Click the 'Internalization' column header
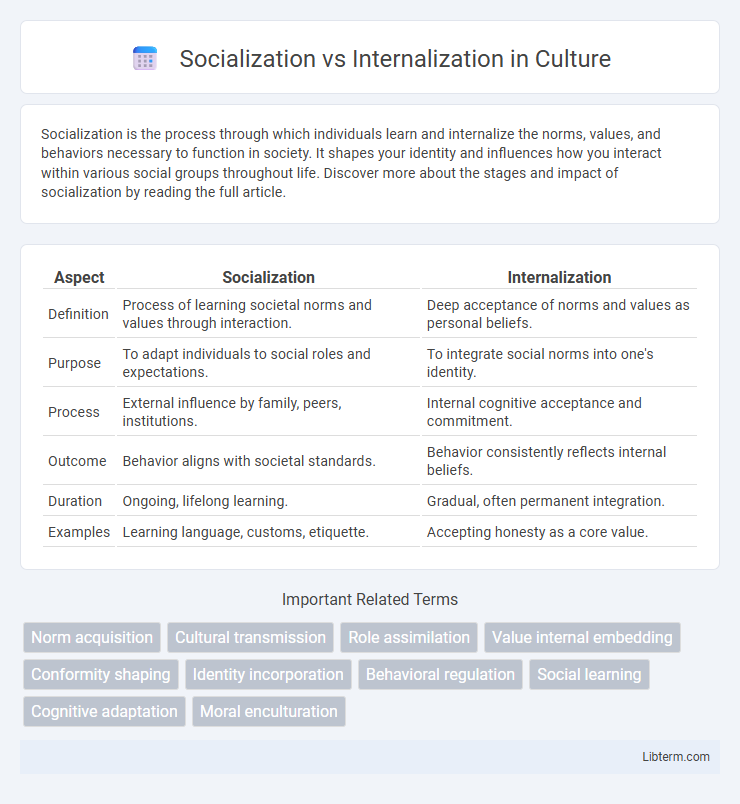The width and height of the screenshot is (740, 804). 559,277
